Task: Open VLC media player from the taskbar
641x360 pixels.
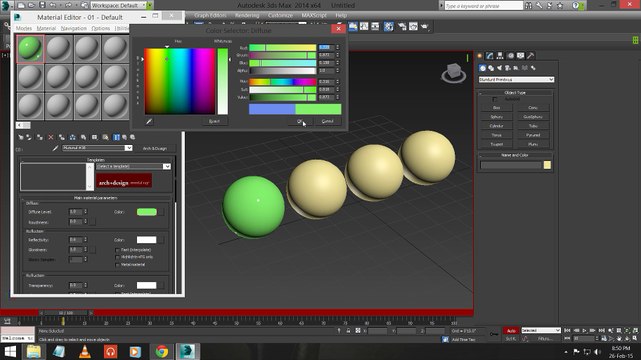Action: click(85, 351)
